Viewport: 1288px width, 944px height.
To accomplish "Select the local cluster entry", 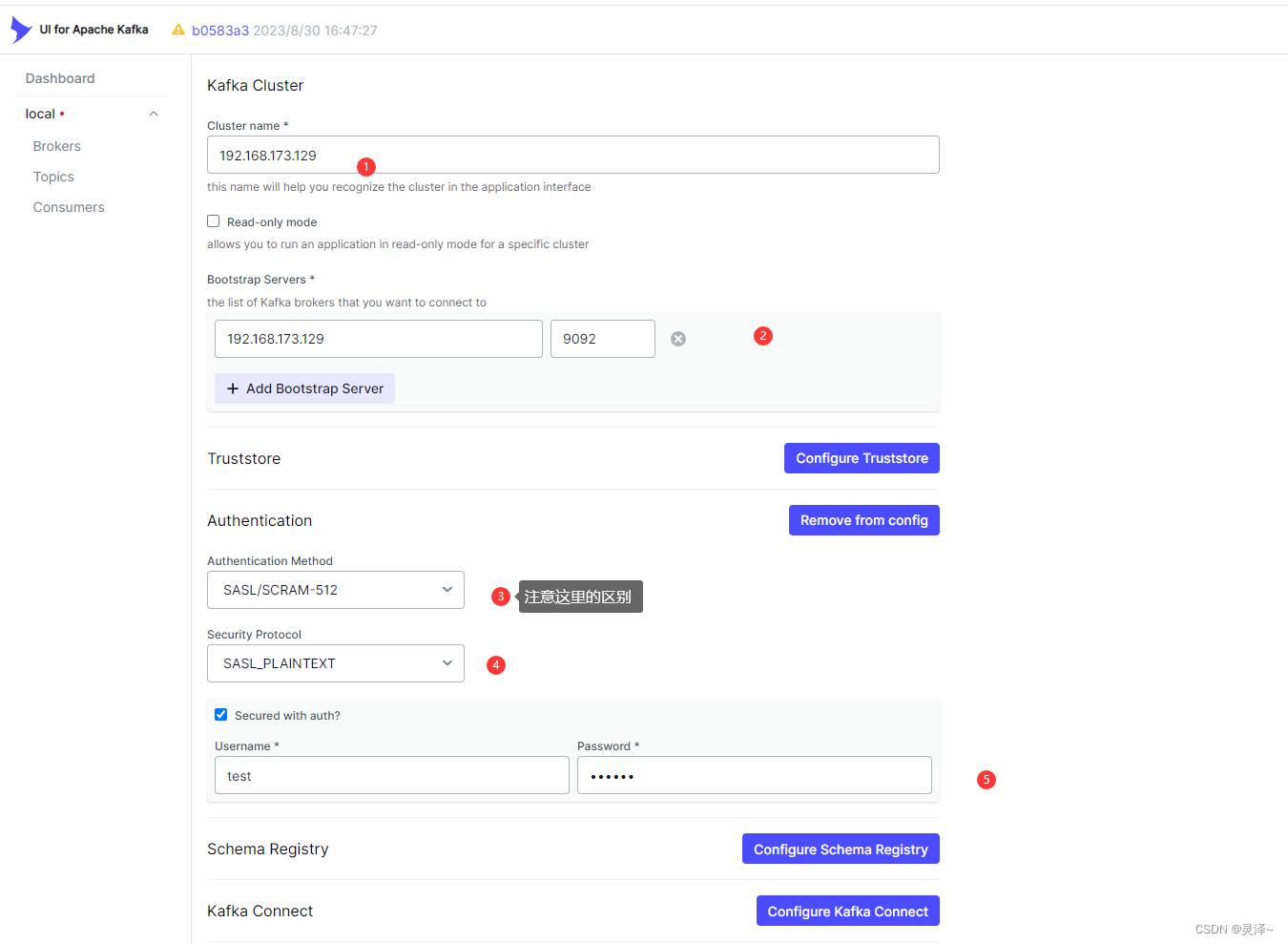I will point(40,114).
